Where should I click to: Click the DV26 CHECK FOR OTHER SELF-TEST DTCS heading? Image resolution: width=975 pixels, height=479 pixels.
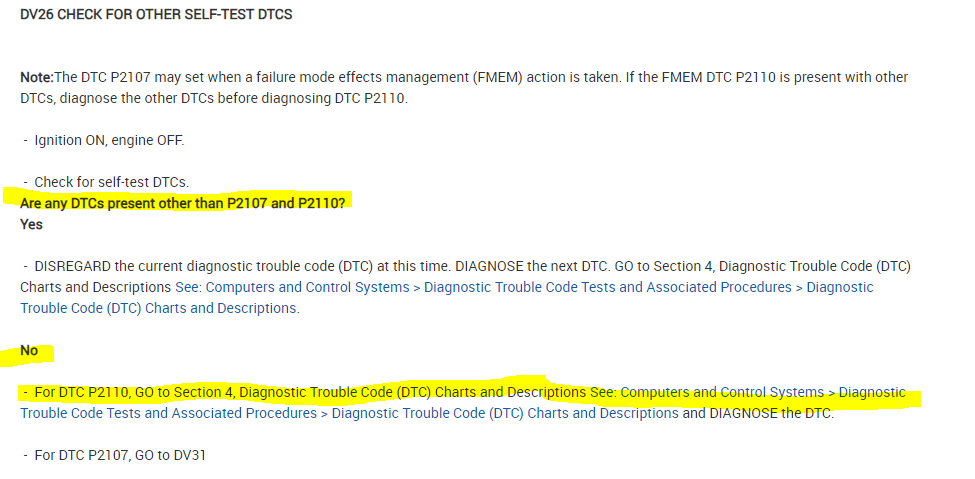[x=155, y=15]
